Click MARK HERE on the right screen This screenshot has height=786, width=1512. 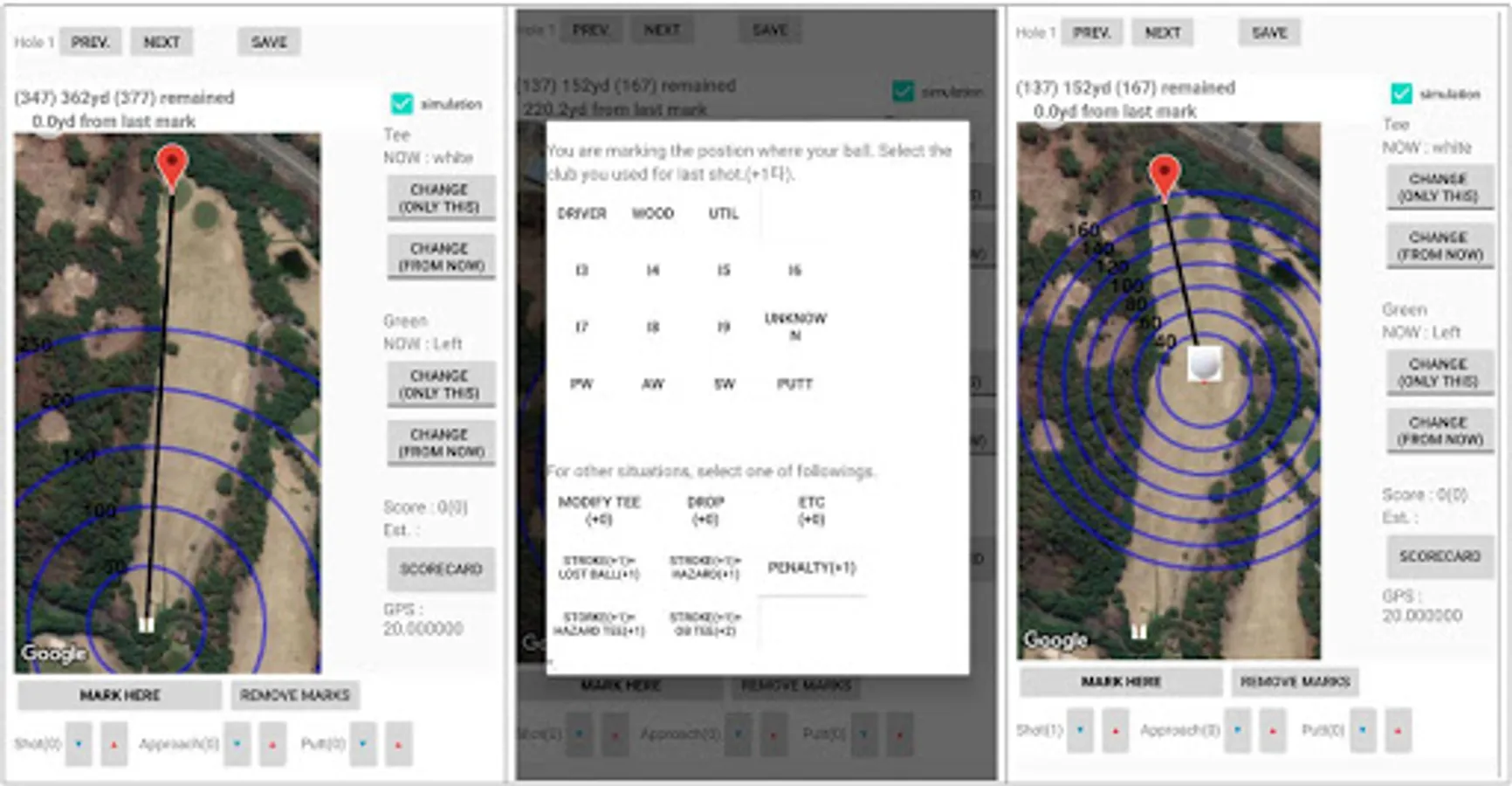point(1121,681)
